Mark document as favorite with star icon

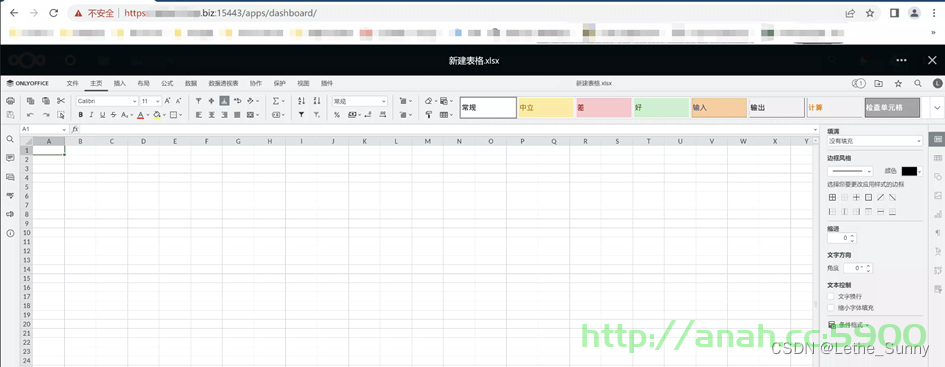898,83
